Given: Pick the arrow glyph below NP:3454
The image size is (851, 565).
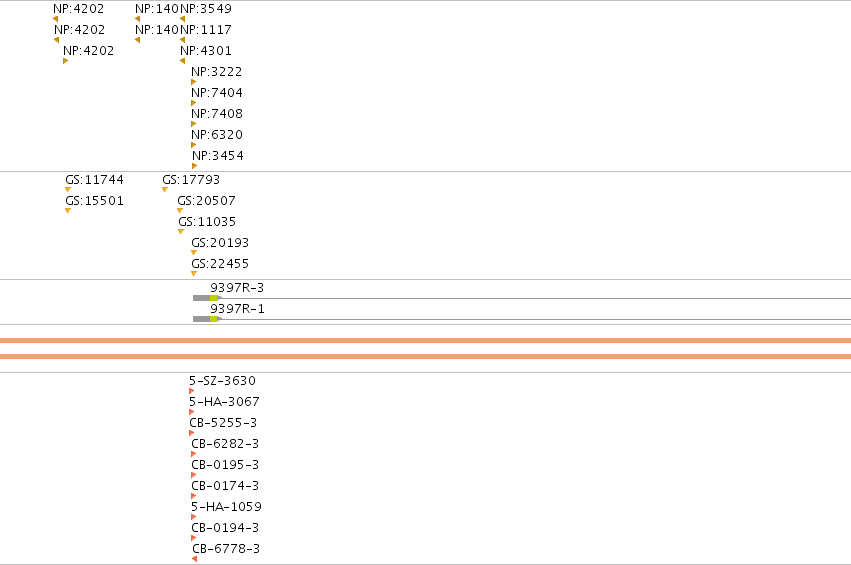Looking at the screenshot, I should coord(194,166).
